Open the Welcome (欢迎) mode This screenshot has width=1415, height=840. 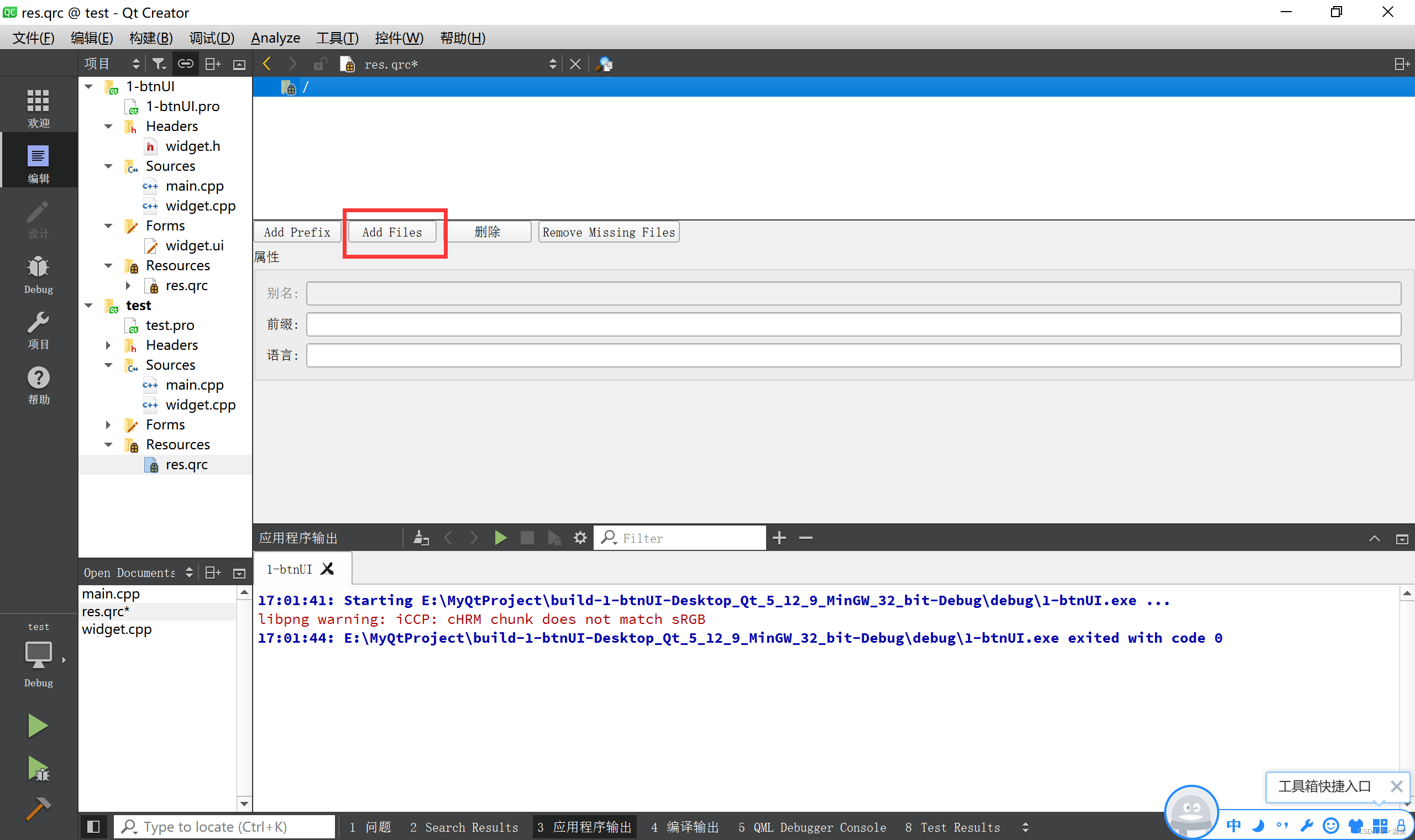[x=39, y=108]
